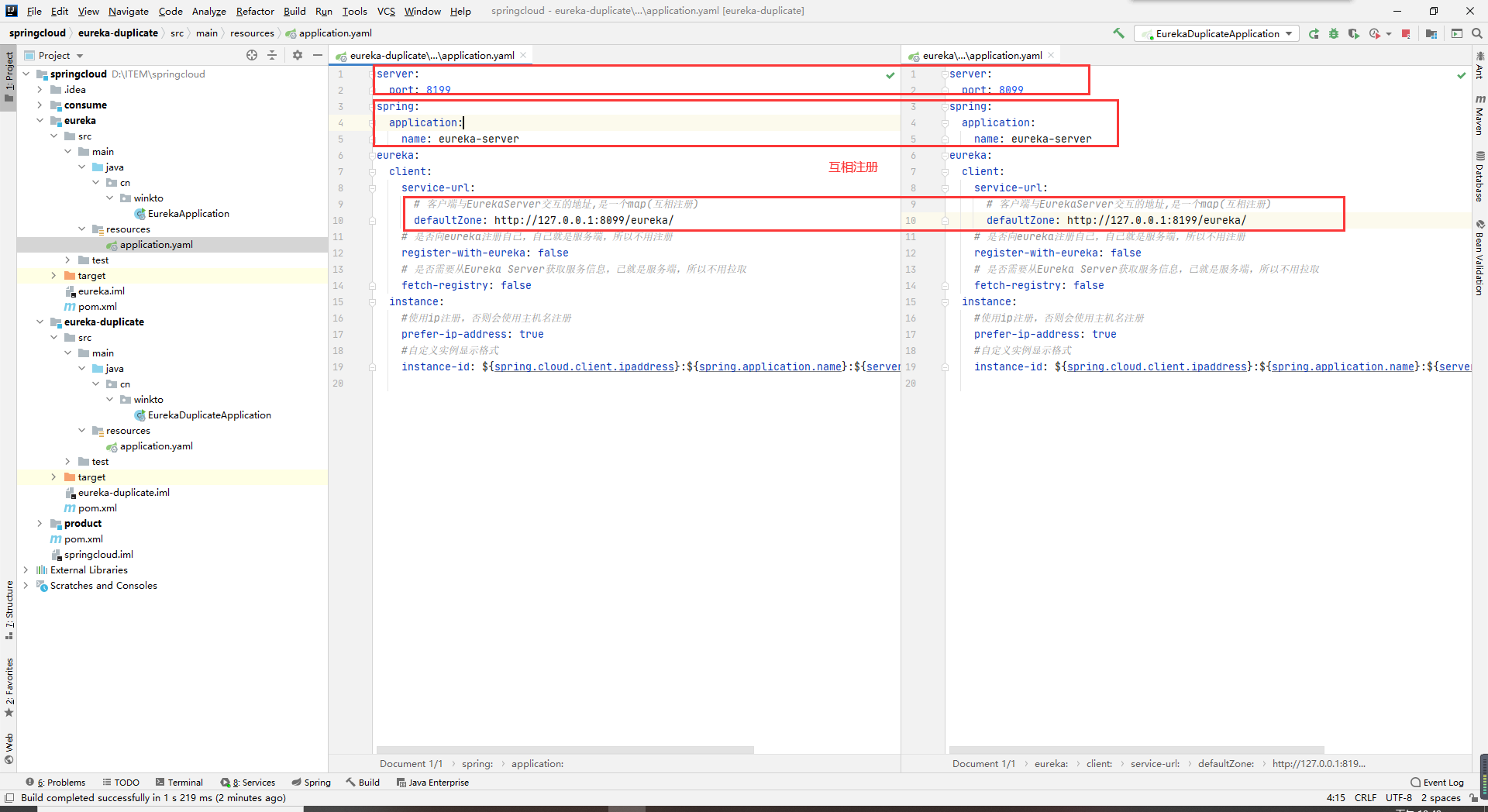Open the Spring tool window
Image resolution: width=1488 pixels, height=812 pixels.
point(311,783)
